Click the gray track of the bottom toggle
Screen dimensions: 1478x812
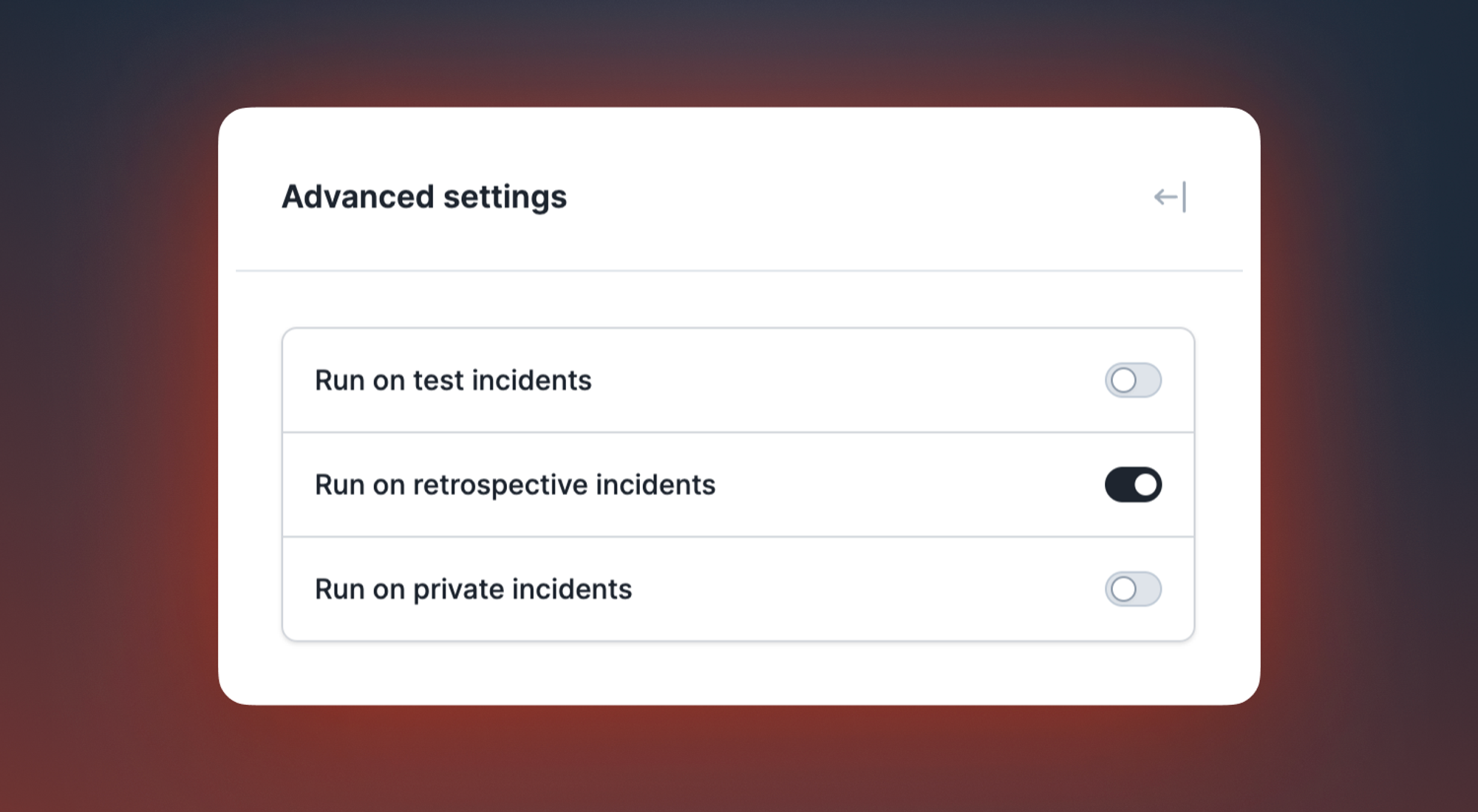point(1148,589)
